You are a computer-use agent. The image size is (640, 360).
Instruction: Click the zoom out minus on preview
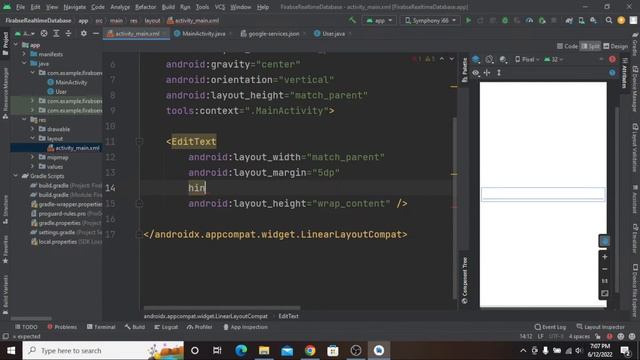(x=604, y=269)
